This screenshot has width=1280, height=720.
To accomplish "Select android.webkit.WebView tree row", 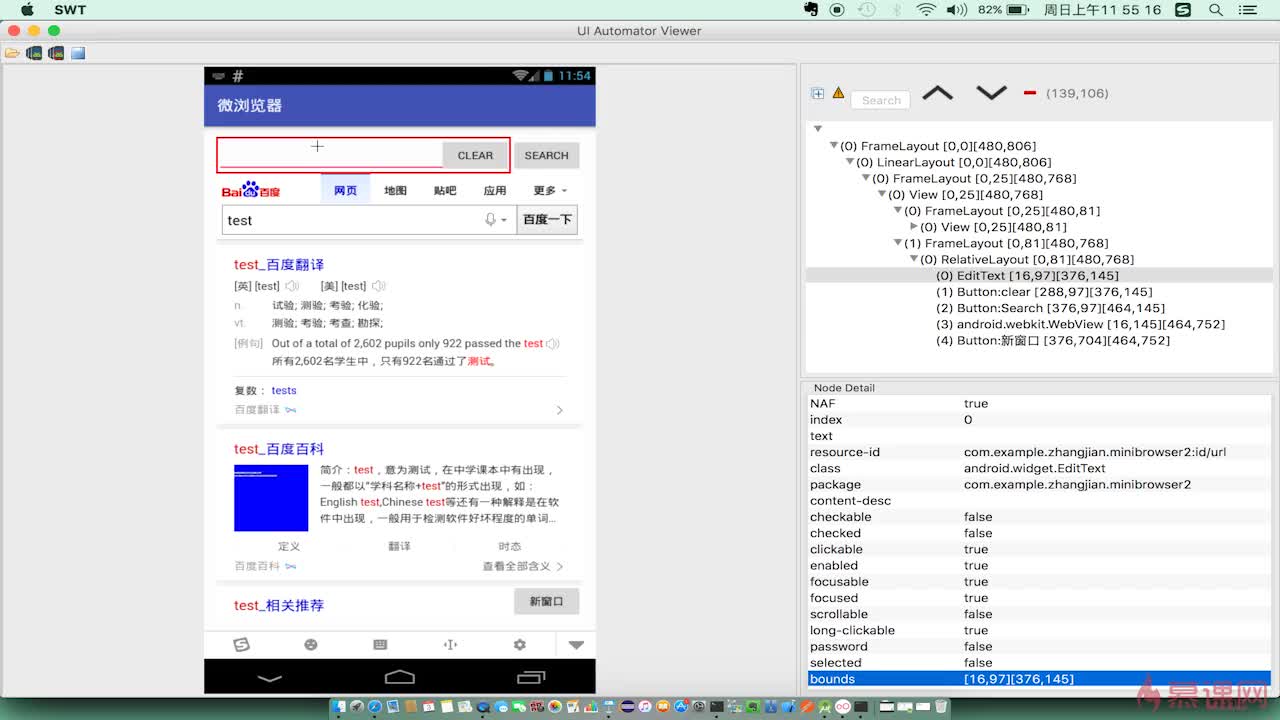I will point(1080,324).
